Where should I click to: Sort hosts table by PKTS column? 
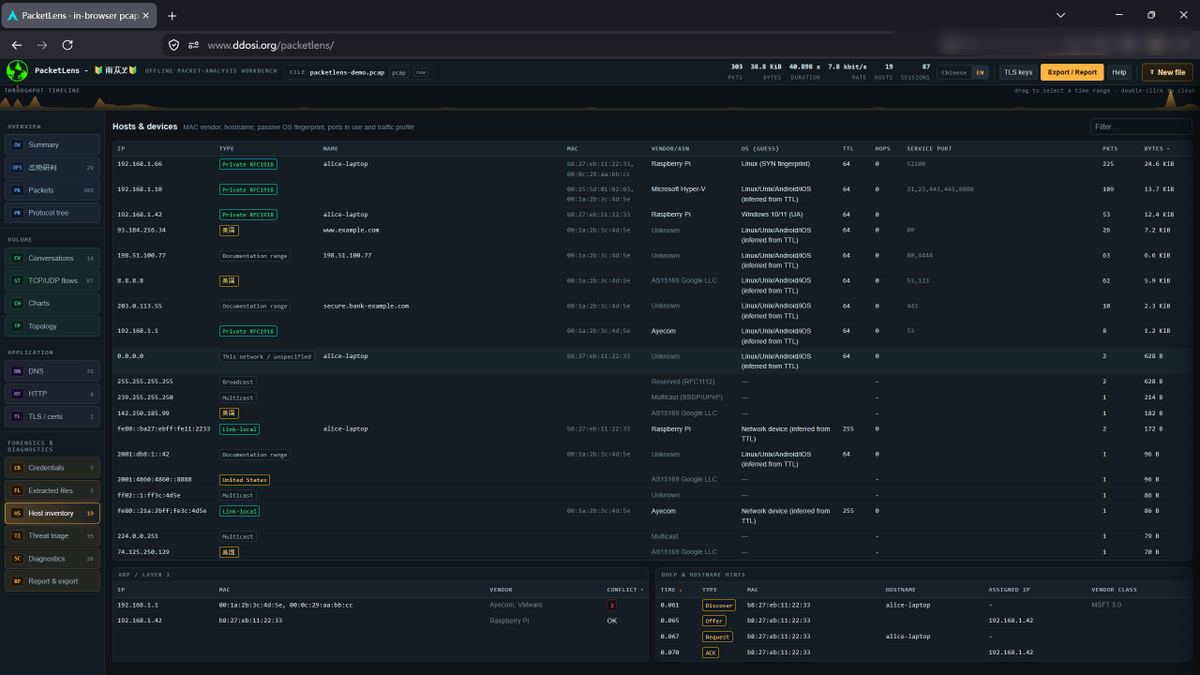coord(1109,149)
